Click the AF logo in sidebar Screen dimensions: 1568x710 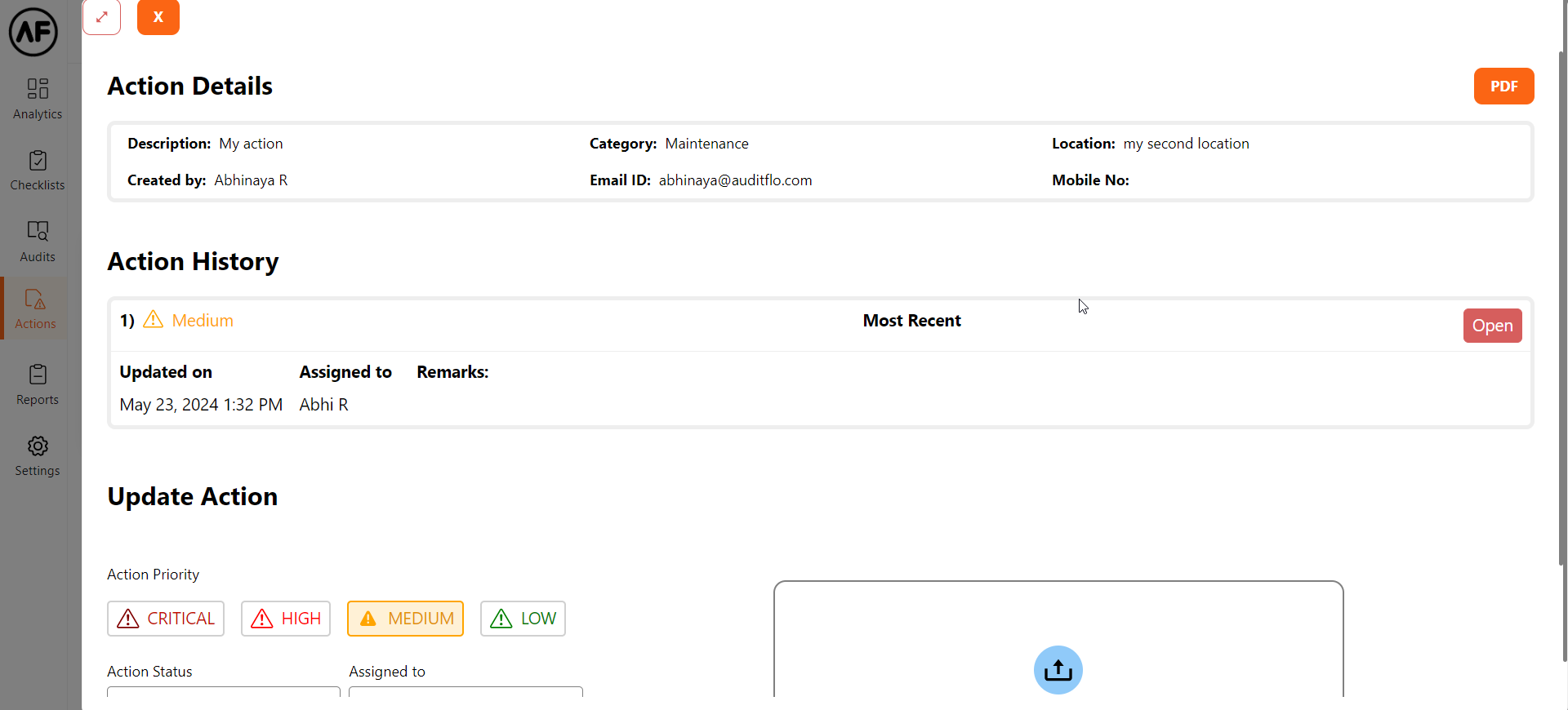pyautogui.click(x=33, y=32)
